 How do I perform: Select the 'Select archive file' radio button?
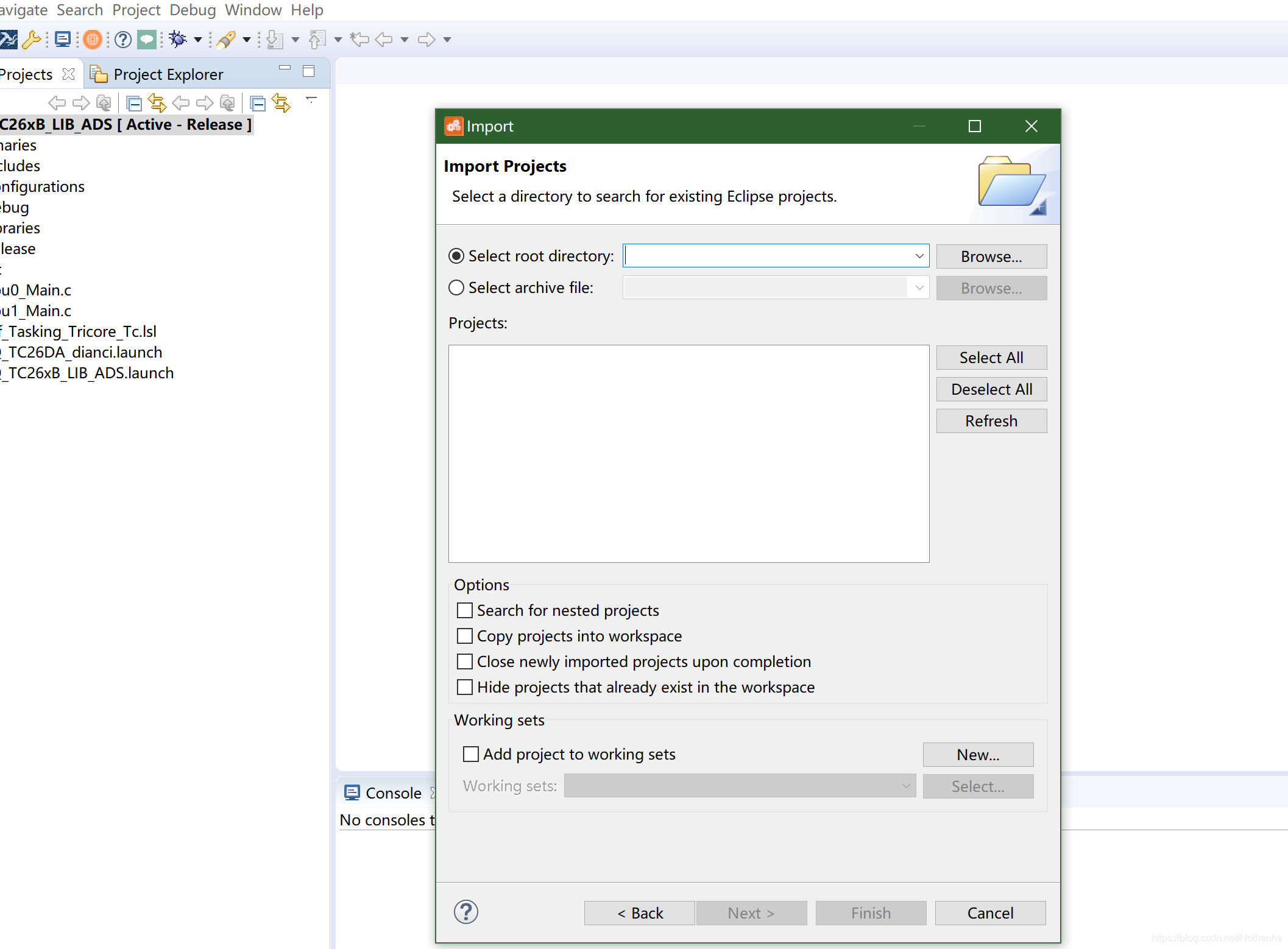[x=456, y=288]
